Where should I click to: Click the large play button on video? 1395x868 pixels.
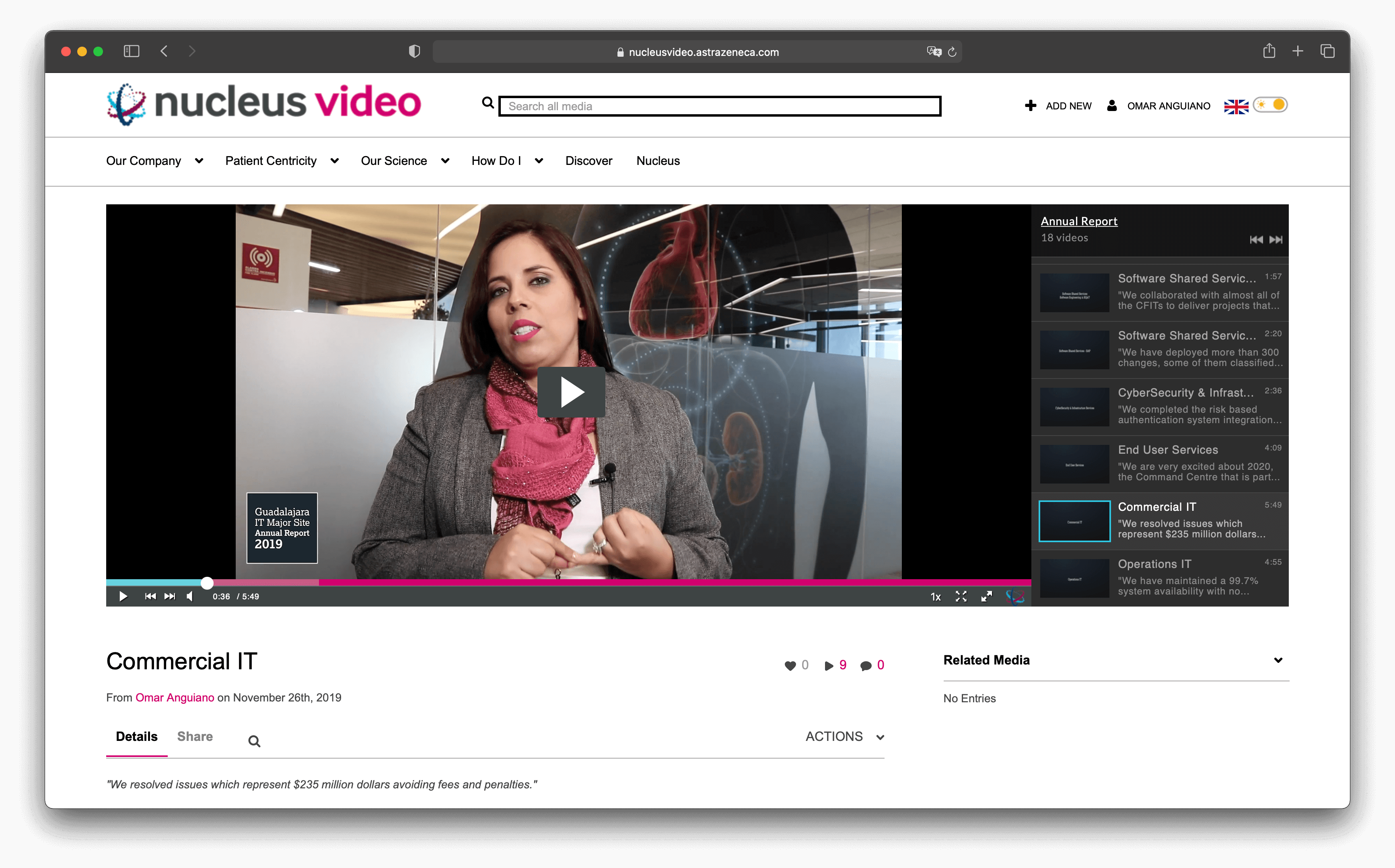(571, 392)
